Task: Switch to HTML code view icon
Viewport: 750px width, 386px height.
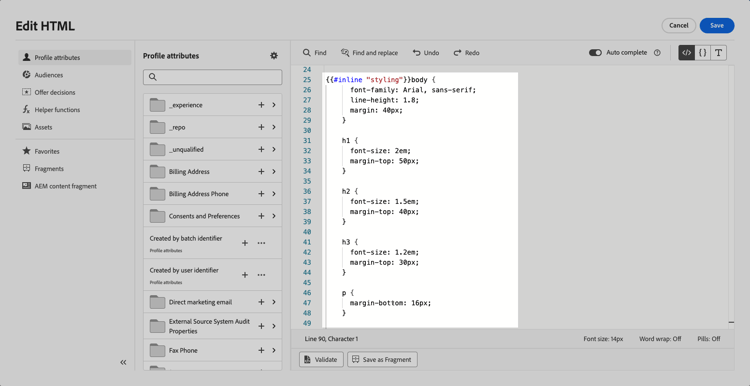Action: 686,53
